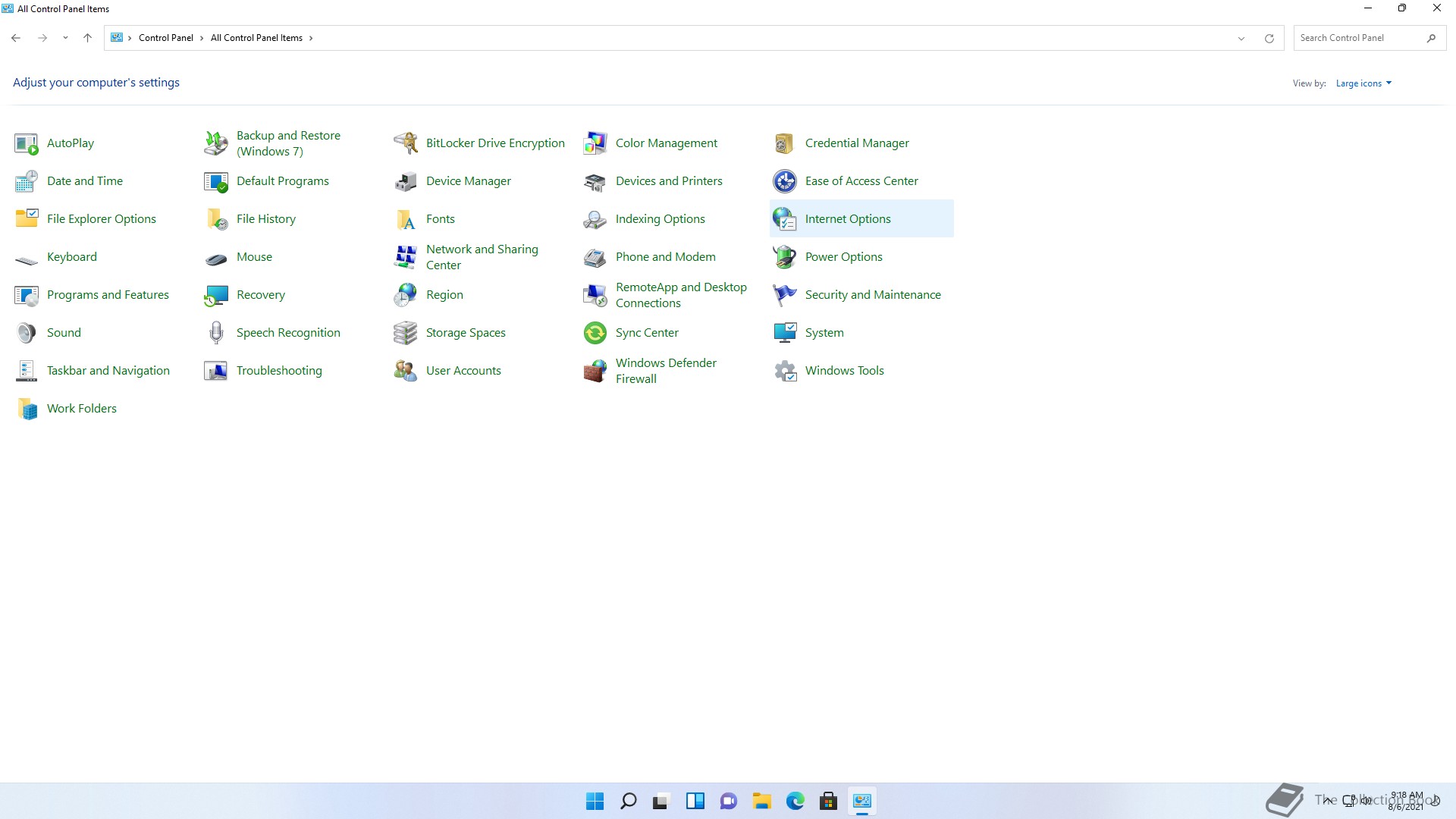Open the Windows Tools link

845,371
